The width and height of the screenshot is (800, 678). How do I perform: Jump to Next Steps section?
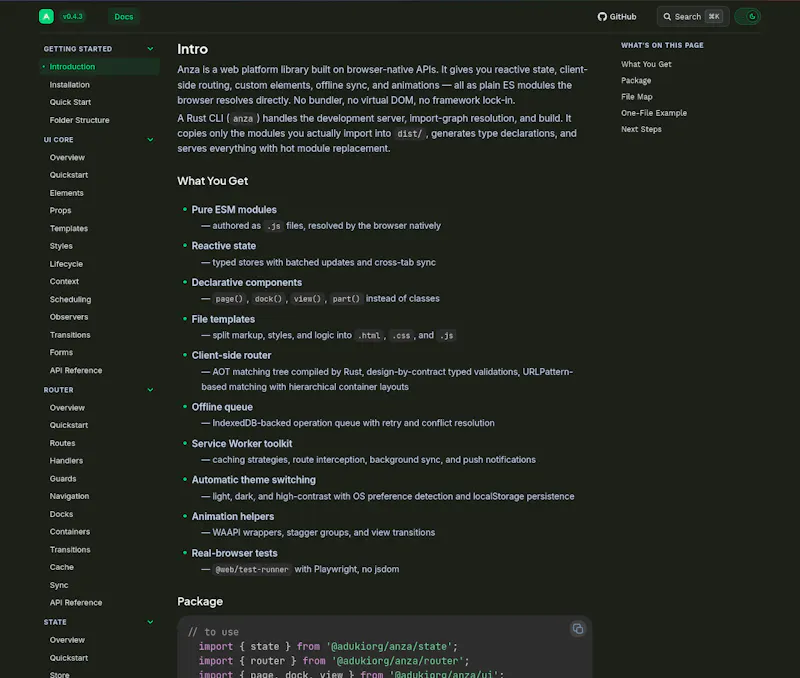641,129
